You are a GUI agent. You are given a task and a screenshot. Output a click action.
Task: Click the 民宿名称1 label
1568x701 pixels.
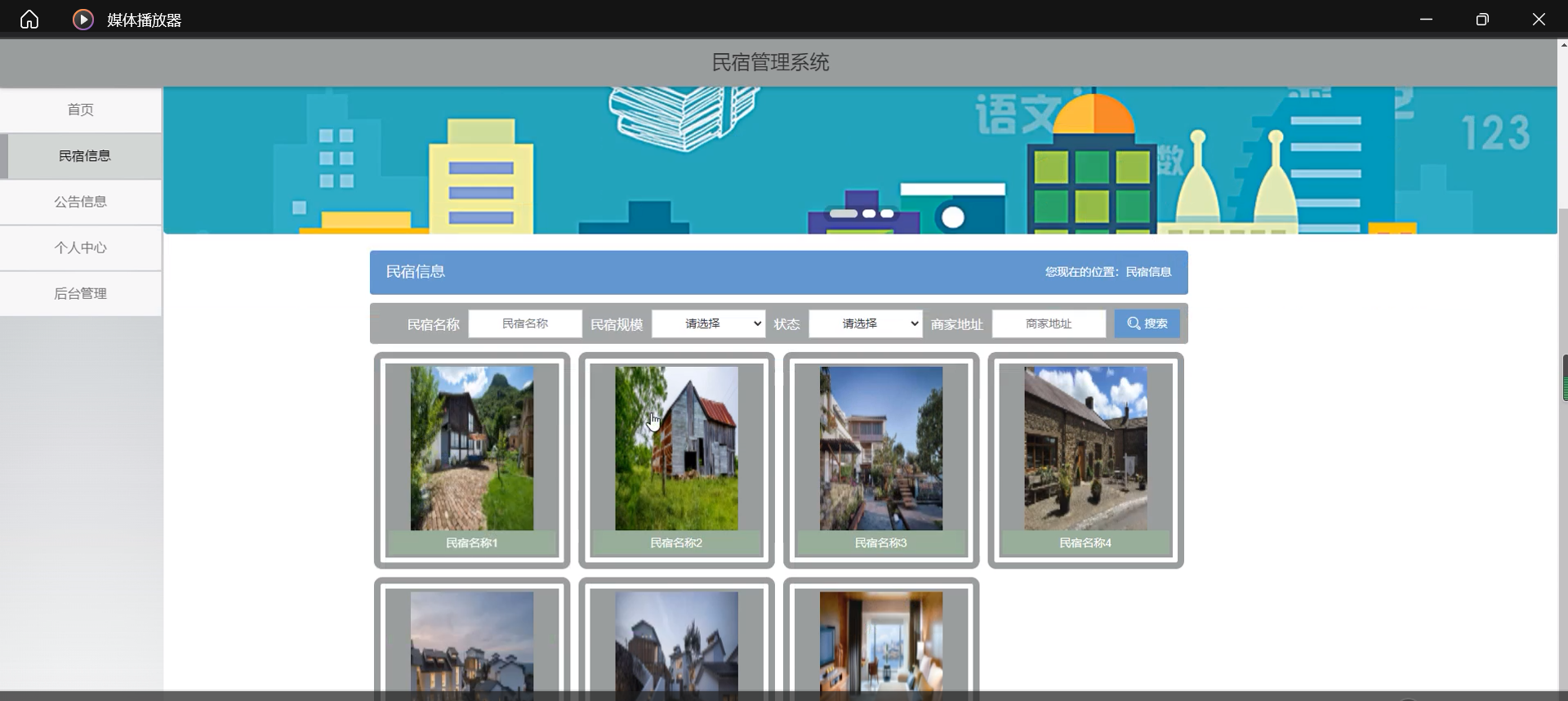click(472, 543)
